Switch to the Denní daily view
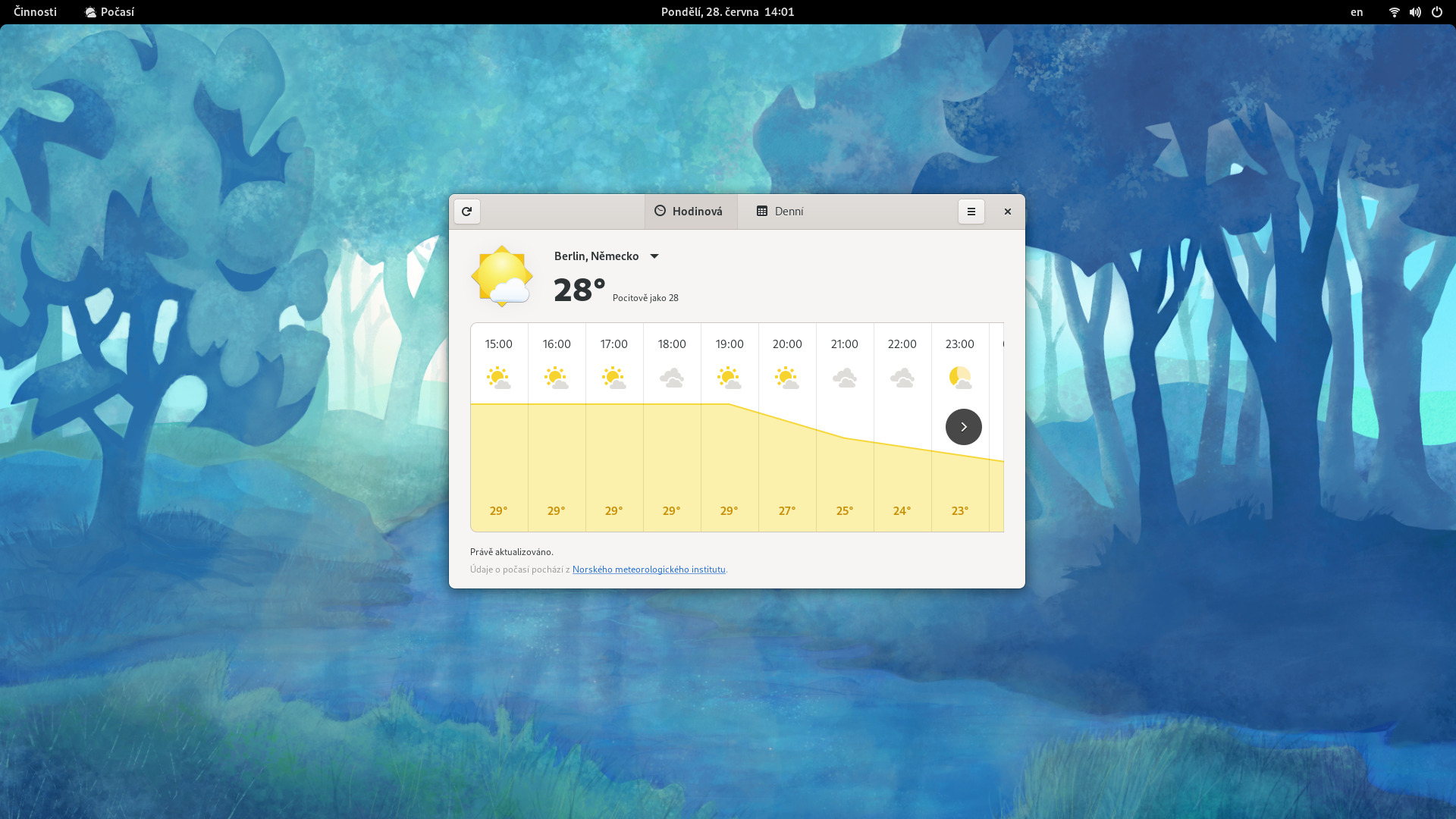This screenshot has height=819, width=1456. coord(780,212)
